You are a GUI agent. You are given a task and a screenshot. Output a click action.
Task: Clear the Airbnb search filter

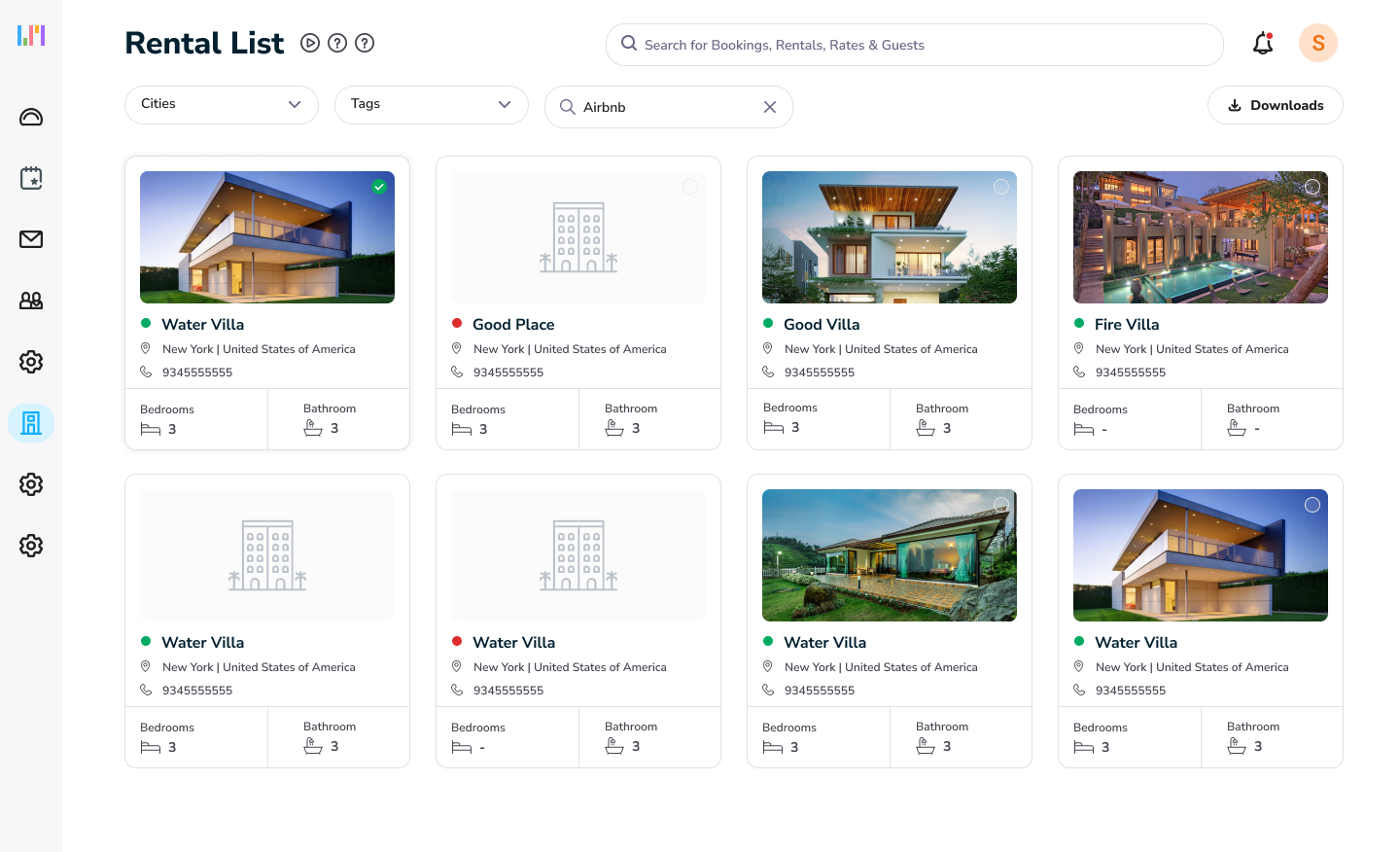[770, 107]
